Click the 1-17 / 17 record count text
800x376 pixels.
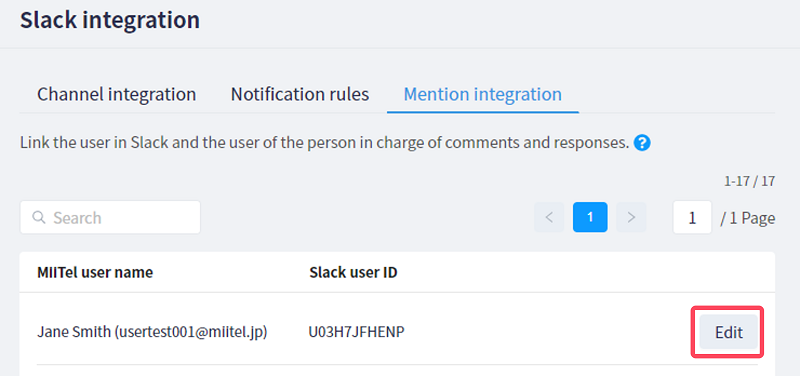coord(749,181)
